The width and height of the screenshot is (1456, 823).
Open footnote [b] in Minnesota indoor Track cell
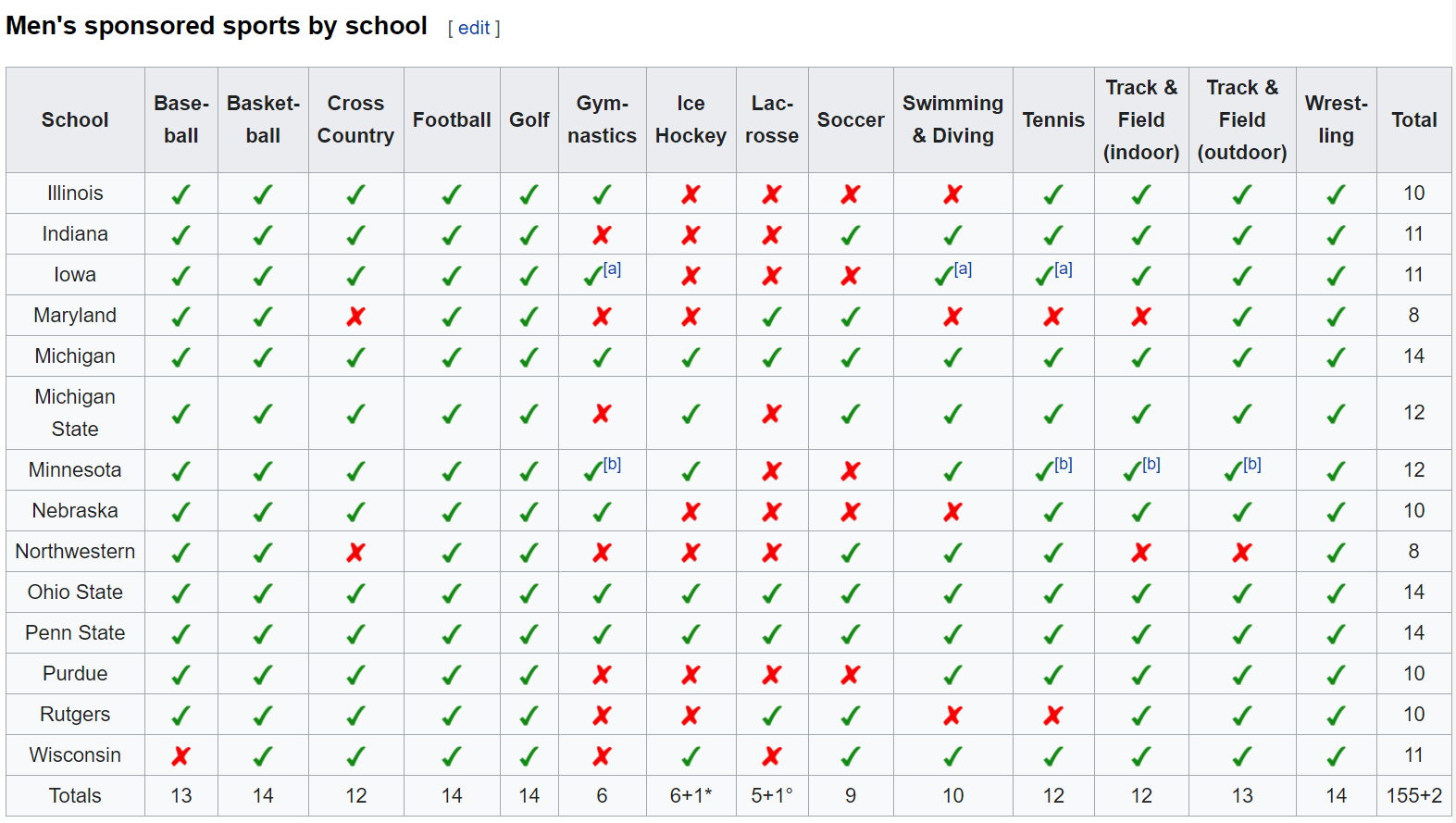click(x=1151, y=465)
